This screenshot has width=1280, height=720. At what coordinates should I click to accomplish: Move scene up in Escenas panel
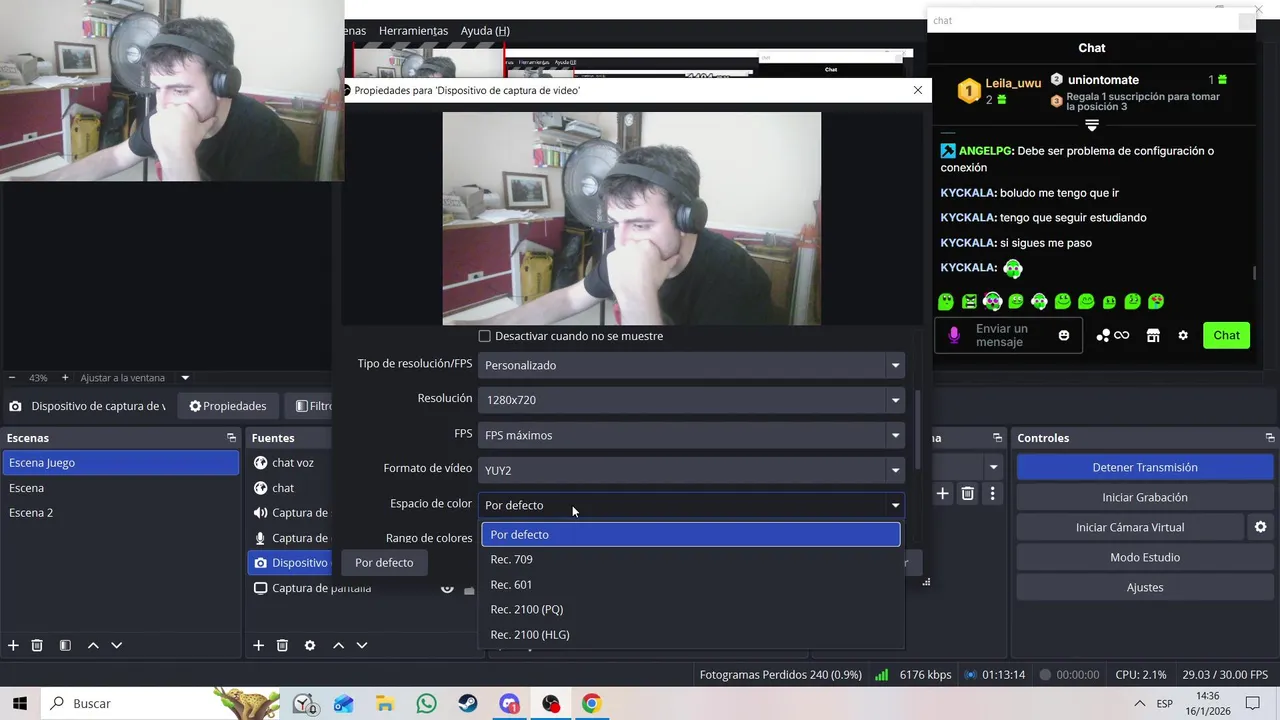[x=93, y=646]
